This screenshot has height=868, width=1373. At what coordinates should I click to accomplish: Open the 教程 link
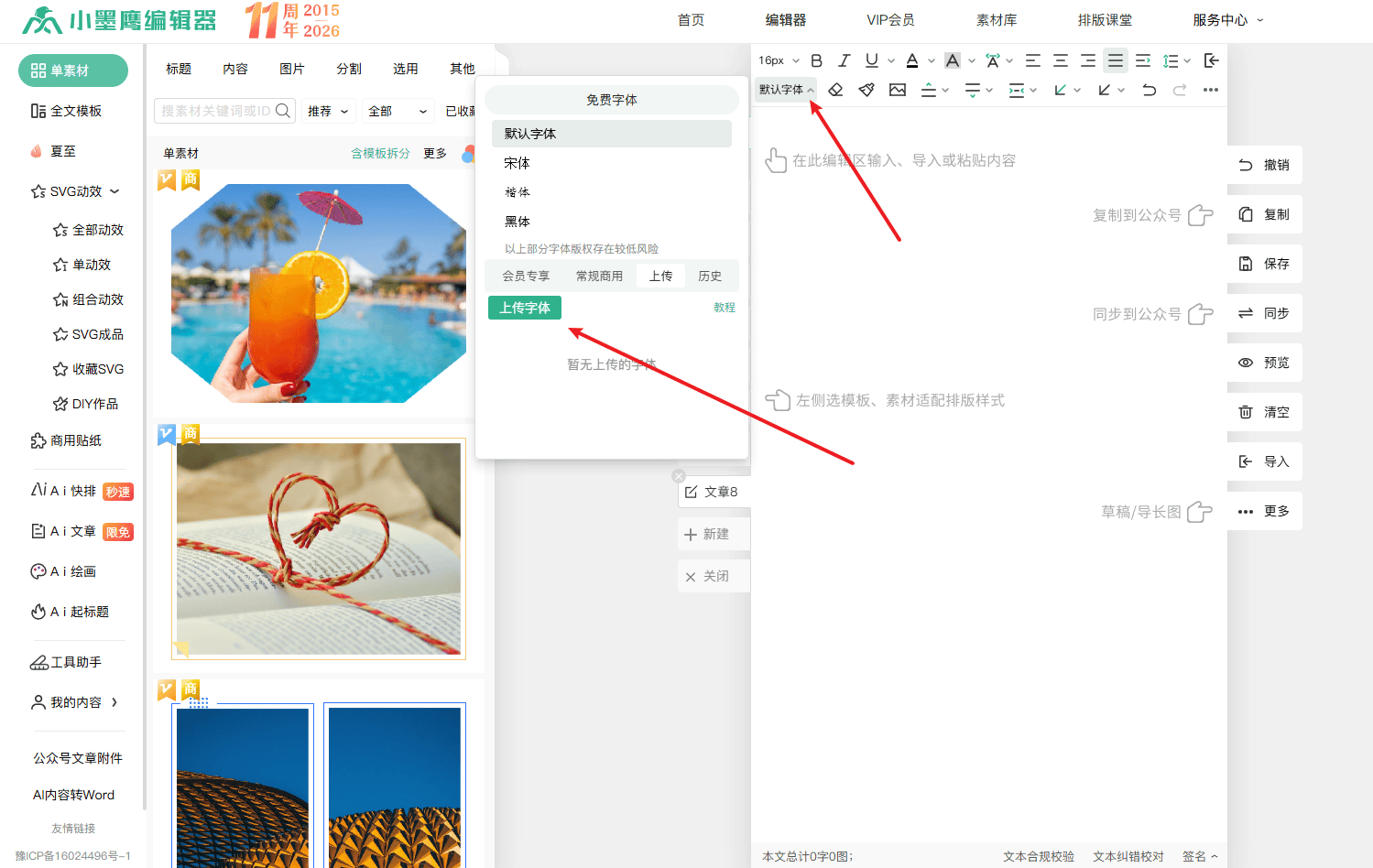(725, 308)
